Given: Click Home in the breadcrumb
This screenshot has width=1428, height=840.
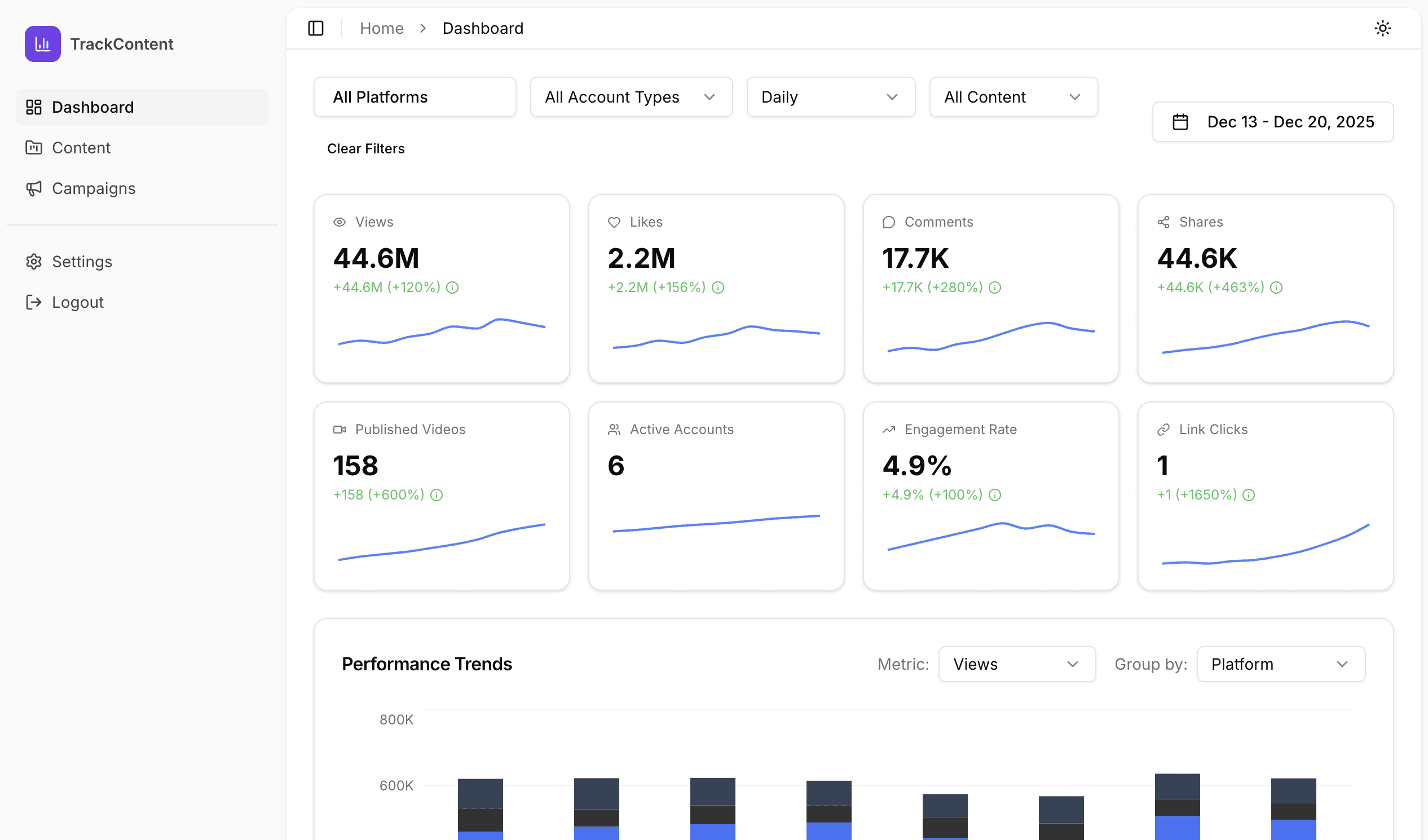Looking at the screenshot, I should [x=381, y=28].
